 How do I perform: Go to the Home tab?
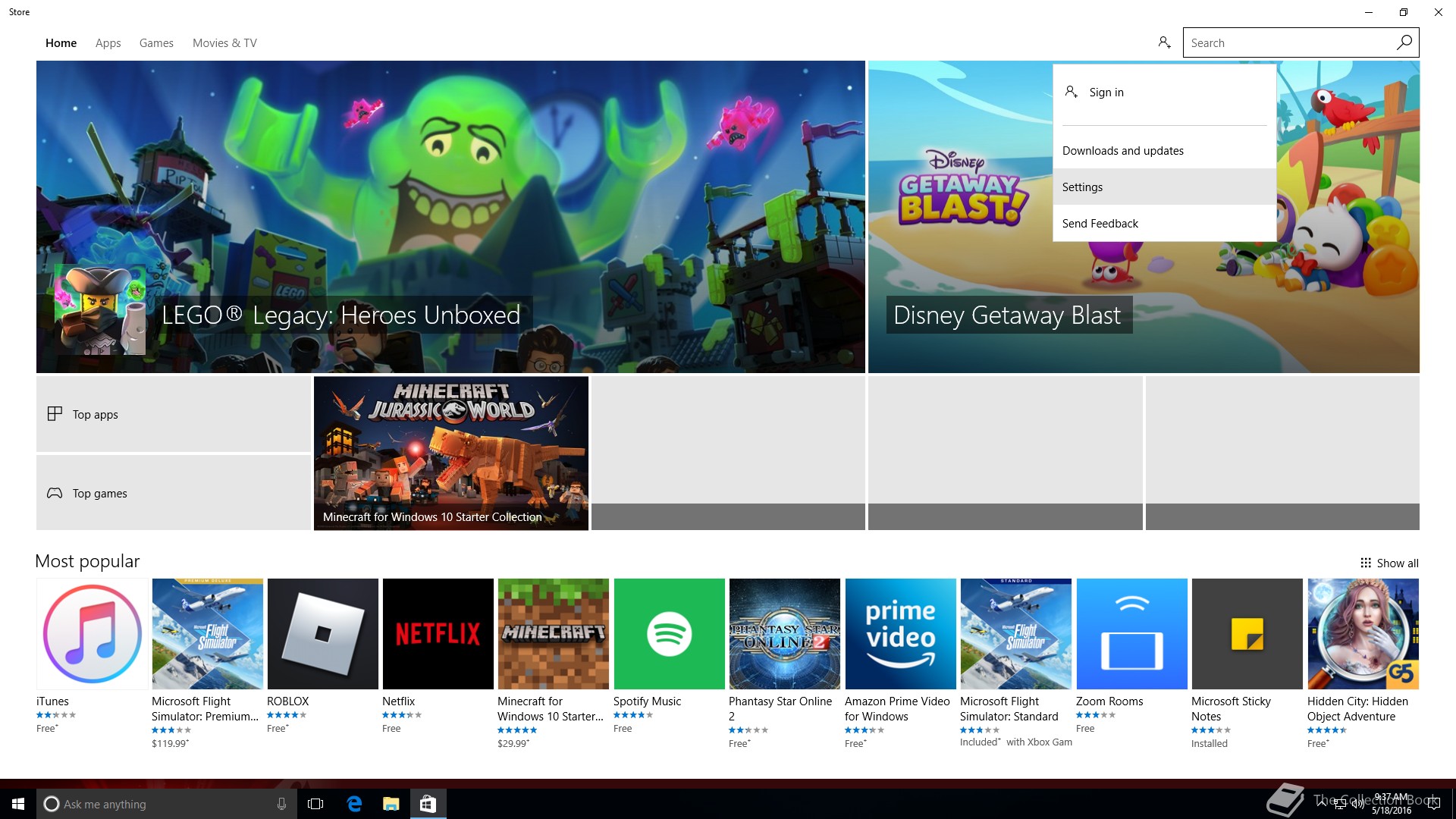coord(61,43)
